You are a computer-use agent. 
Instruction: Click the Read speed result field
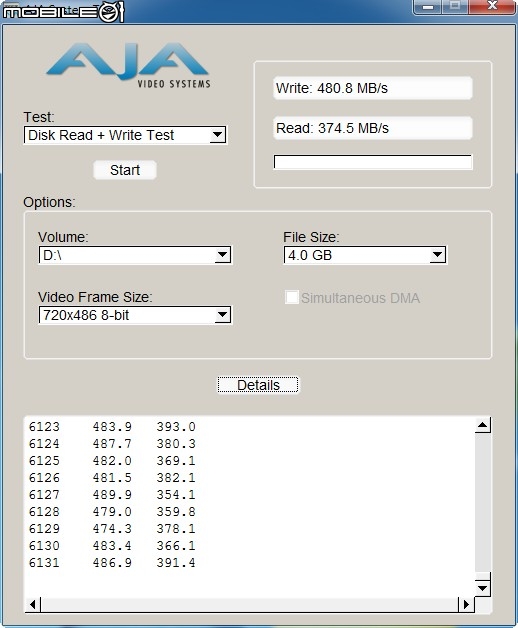pyautogui.click(x=373, y=128)
